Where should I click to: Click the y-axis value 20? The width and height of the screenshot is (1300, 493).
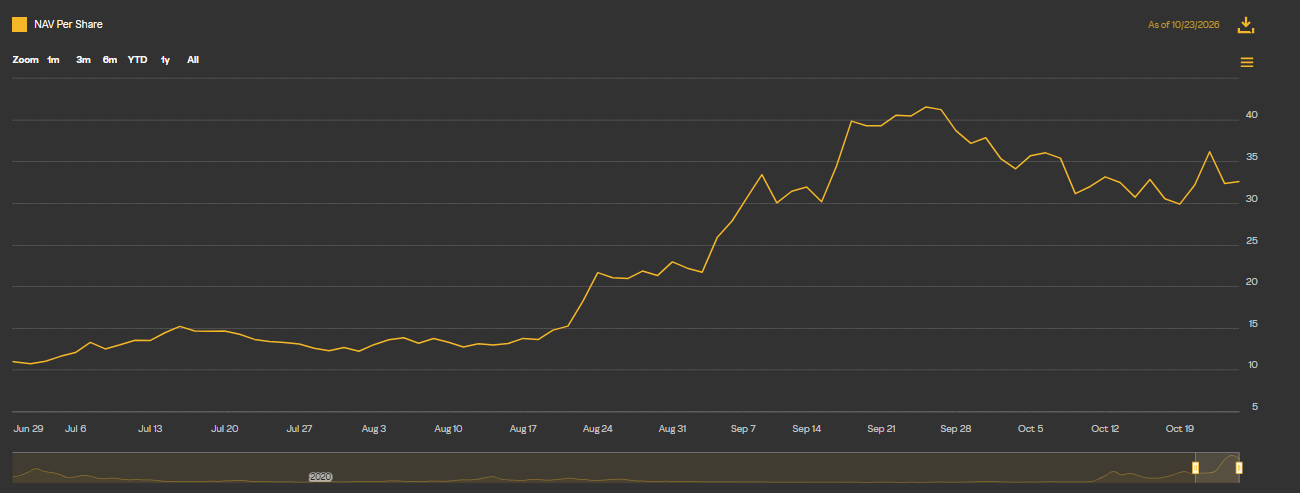click(x=1250, y=282)
